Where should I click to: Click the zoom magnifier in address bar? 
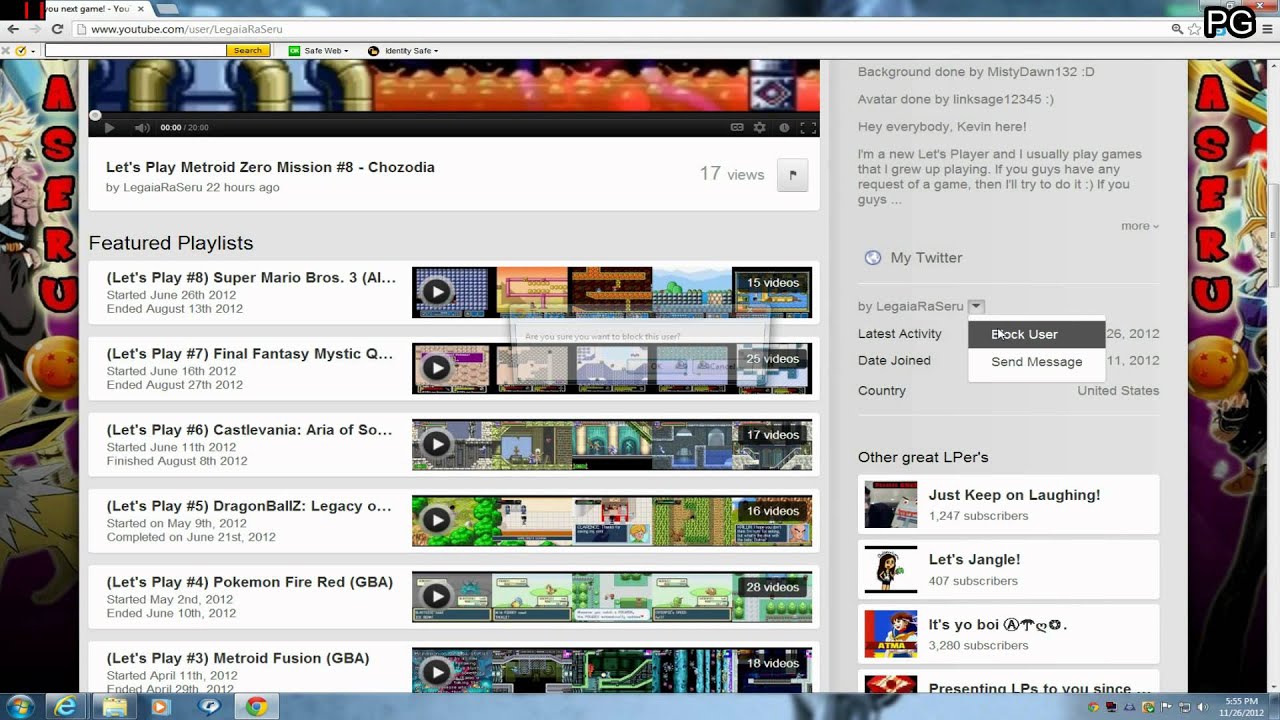point(1177,29)
